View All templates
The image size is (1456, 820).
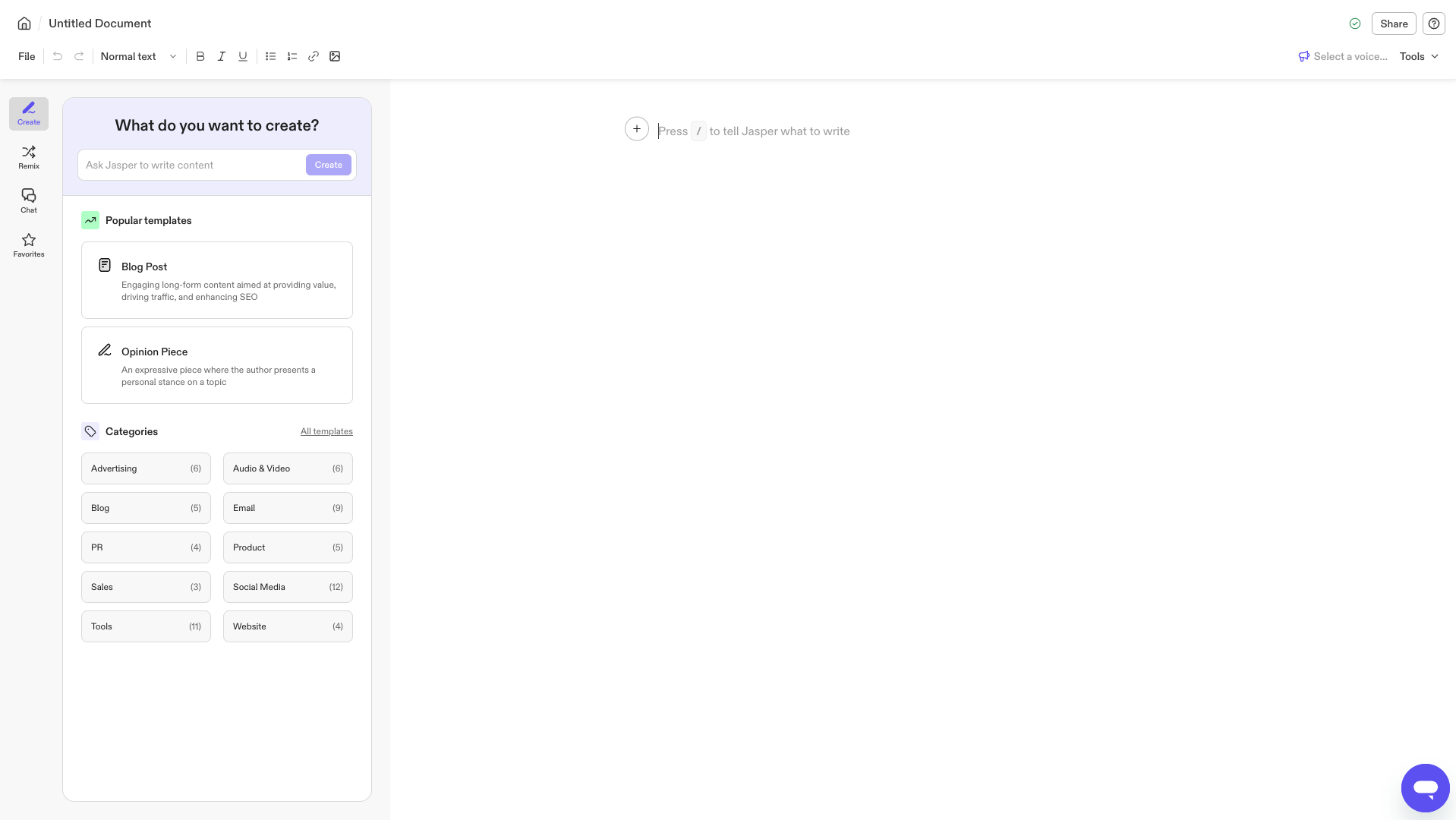pos(326,430)
